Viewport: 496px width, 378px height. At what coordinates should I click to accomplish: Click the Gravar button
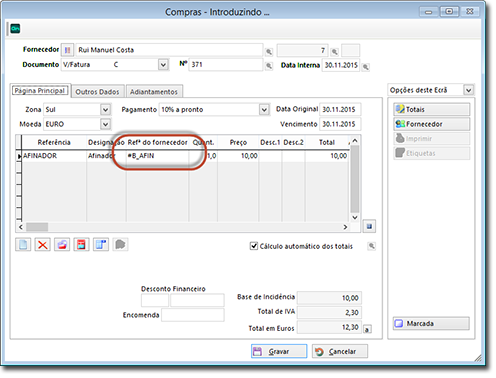(279, 351)
